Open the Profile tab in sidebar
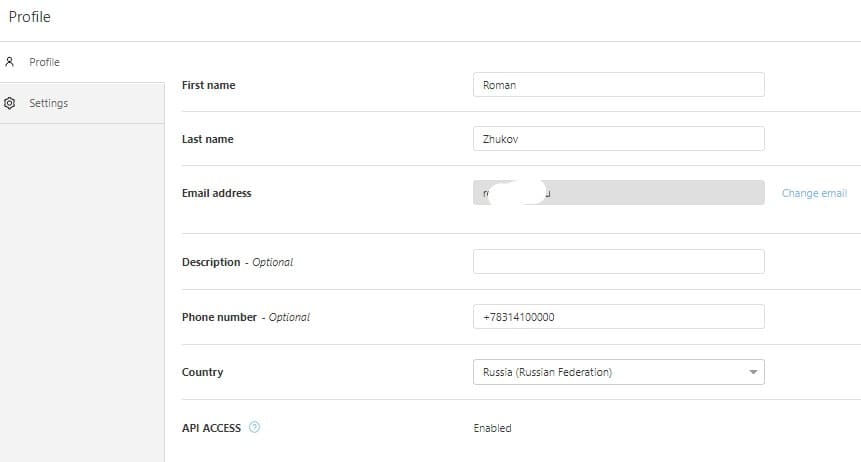Screen dimensions: 861x462 click(x=44, y=62)
